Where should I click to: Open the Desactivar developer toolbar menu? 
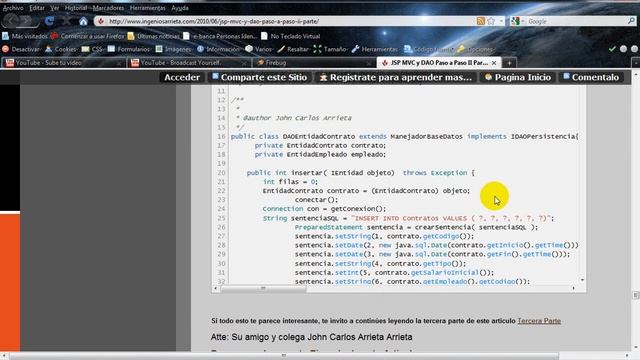coord(21,49)
